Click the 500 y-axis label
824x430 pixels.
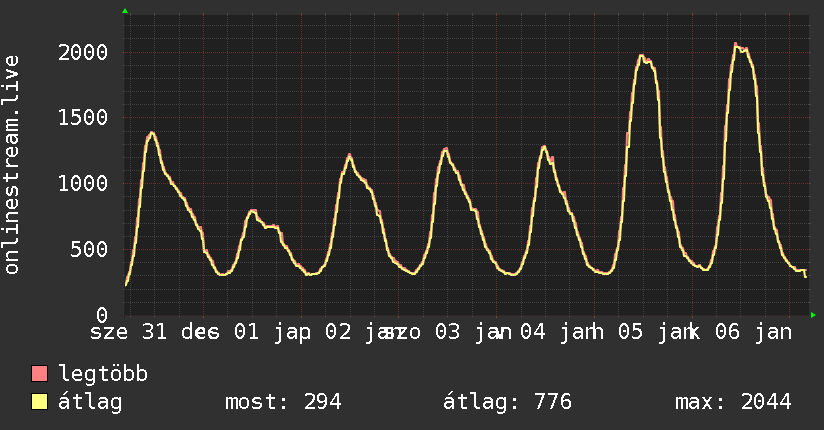89,249
